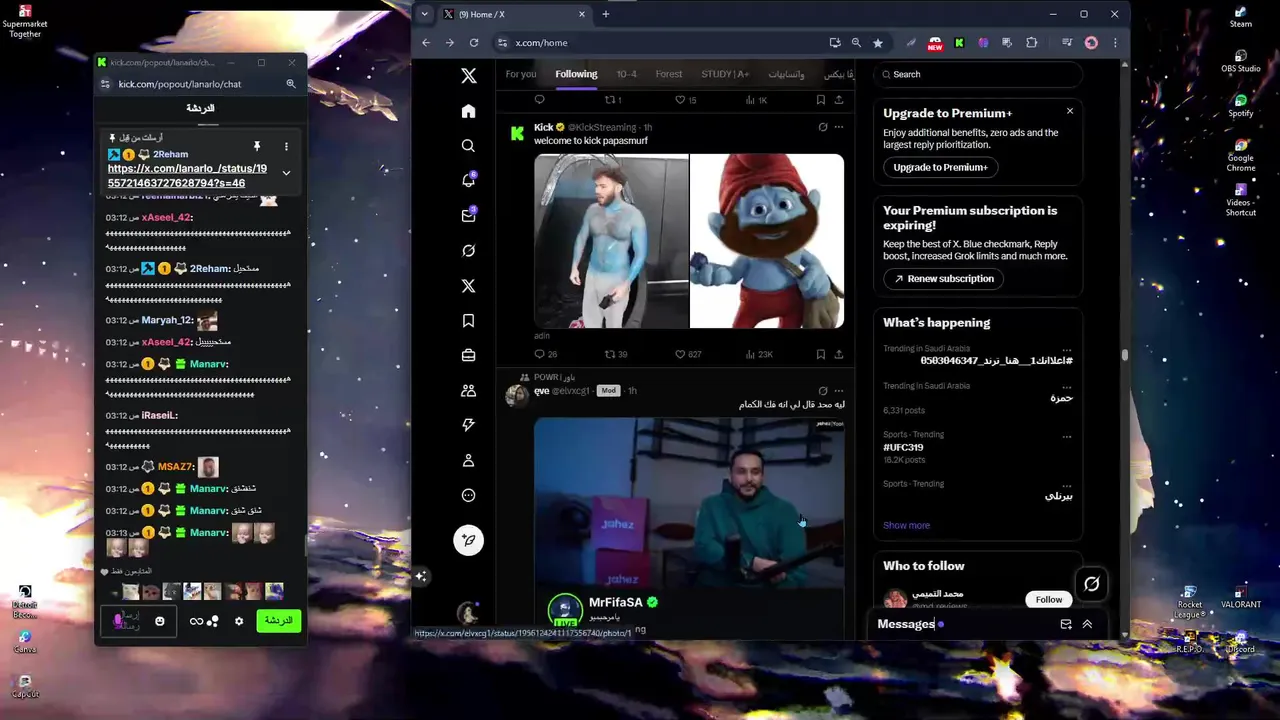Viewport: 1280px width, 720px height.
Task: Open X Home from the sidebar
Action: click(x=468, y=111)
